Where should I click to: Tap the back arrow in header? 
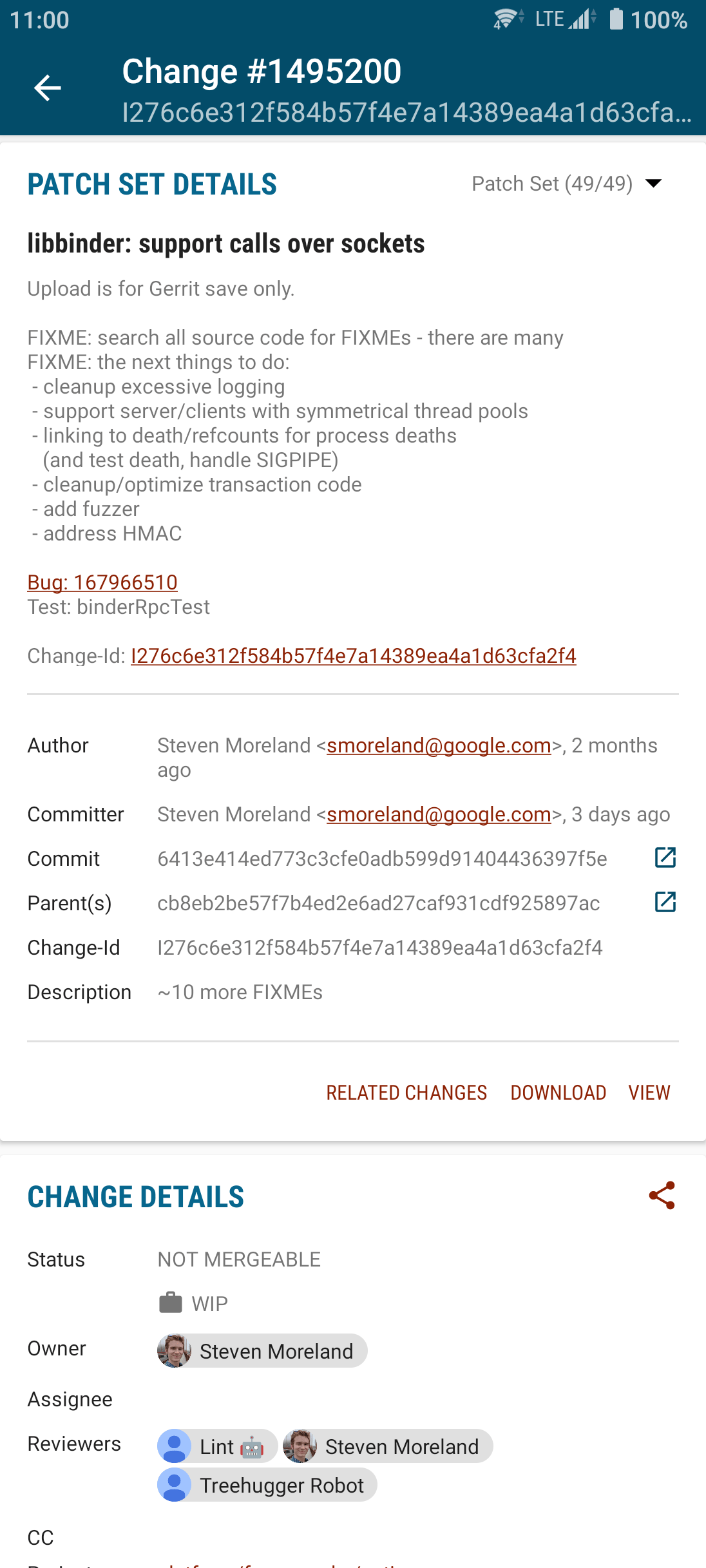tap(47, 88)
